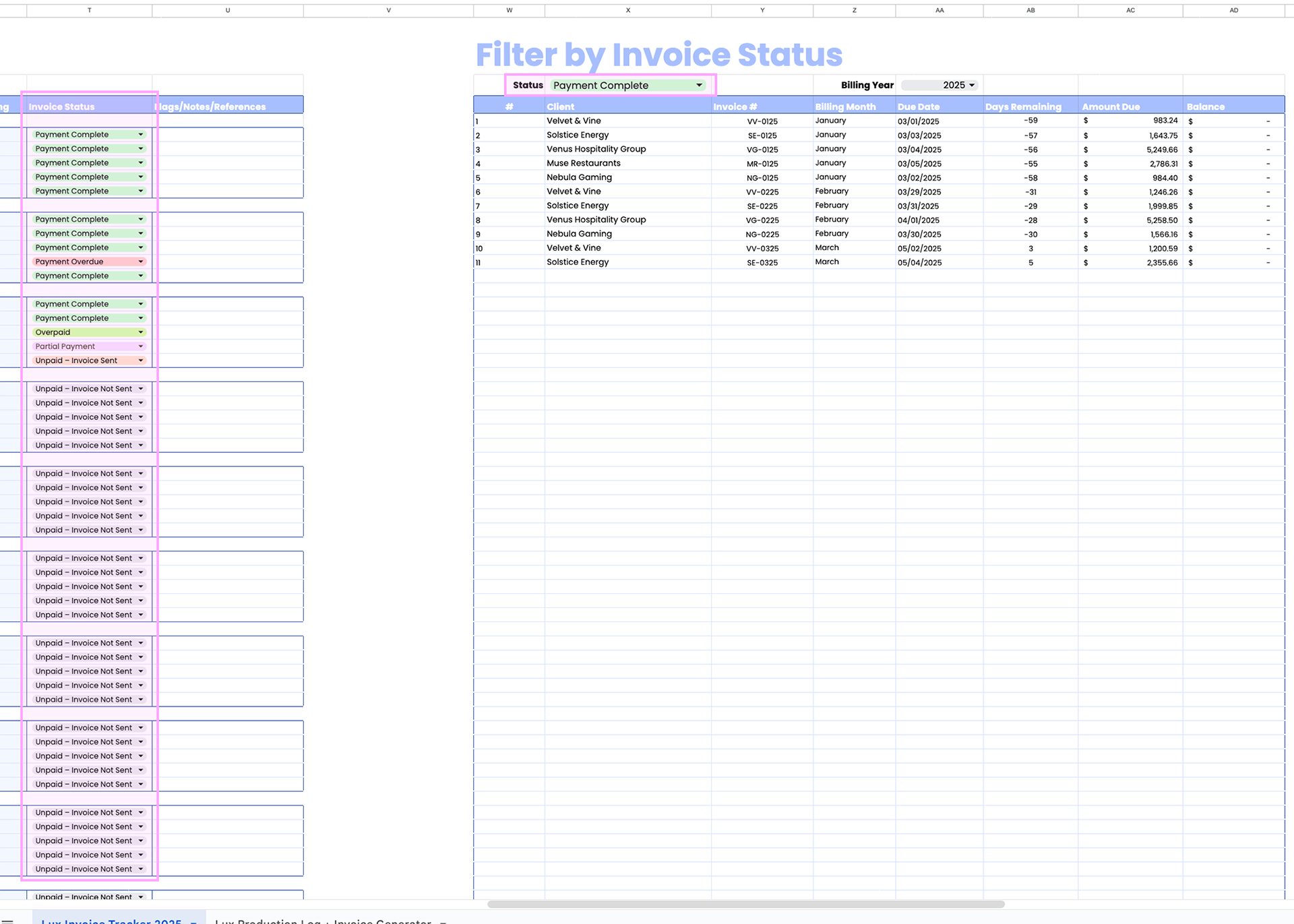
Task: Click the Muse Restaurants client cell
Action: pyautogui.click(x=584, y=163)
